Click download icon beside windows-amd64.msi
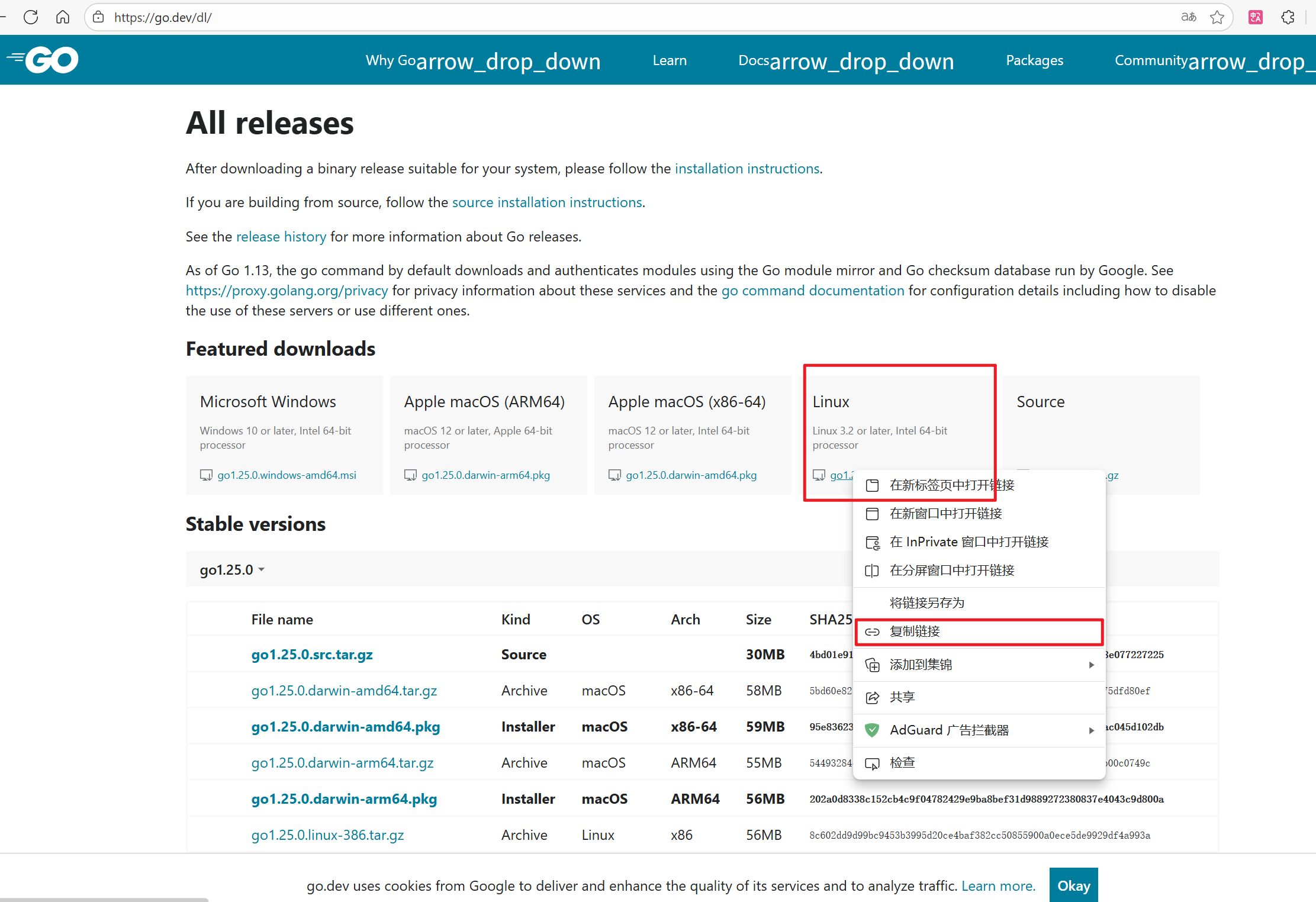This screenshot has height=902, width=1316. (206, 475)
